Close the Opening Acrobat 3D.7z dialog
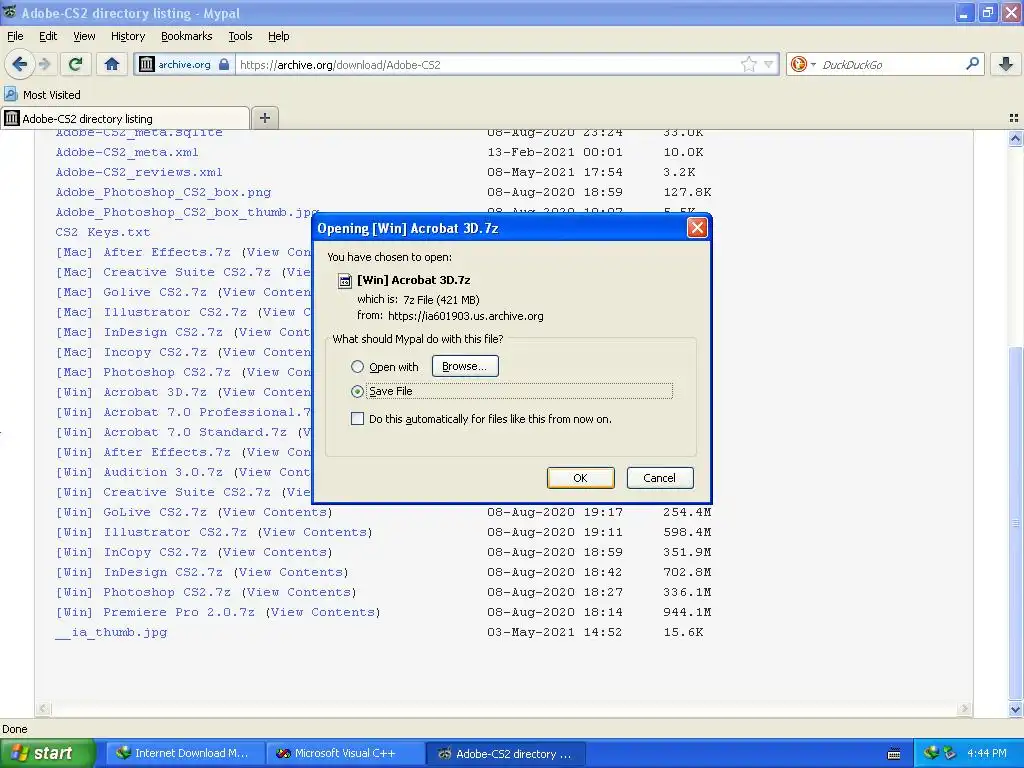Viewport: 1024px width, 768px height. coord(697,228)
